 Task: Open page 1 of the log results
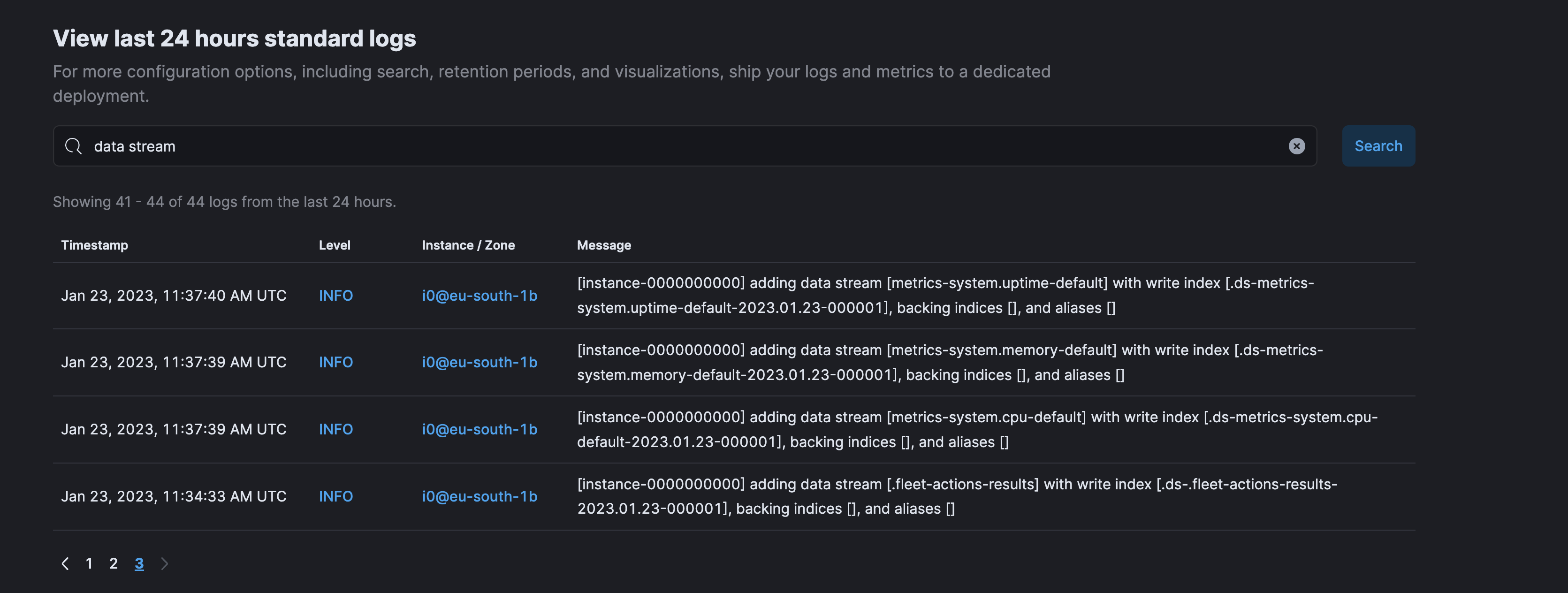coord(89,563)
